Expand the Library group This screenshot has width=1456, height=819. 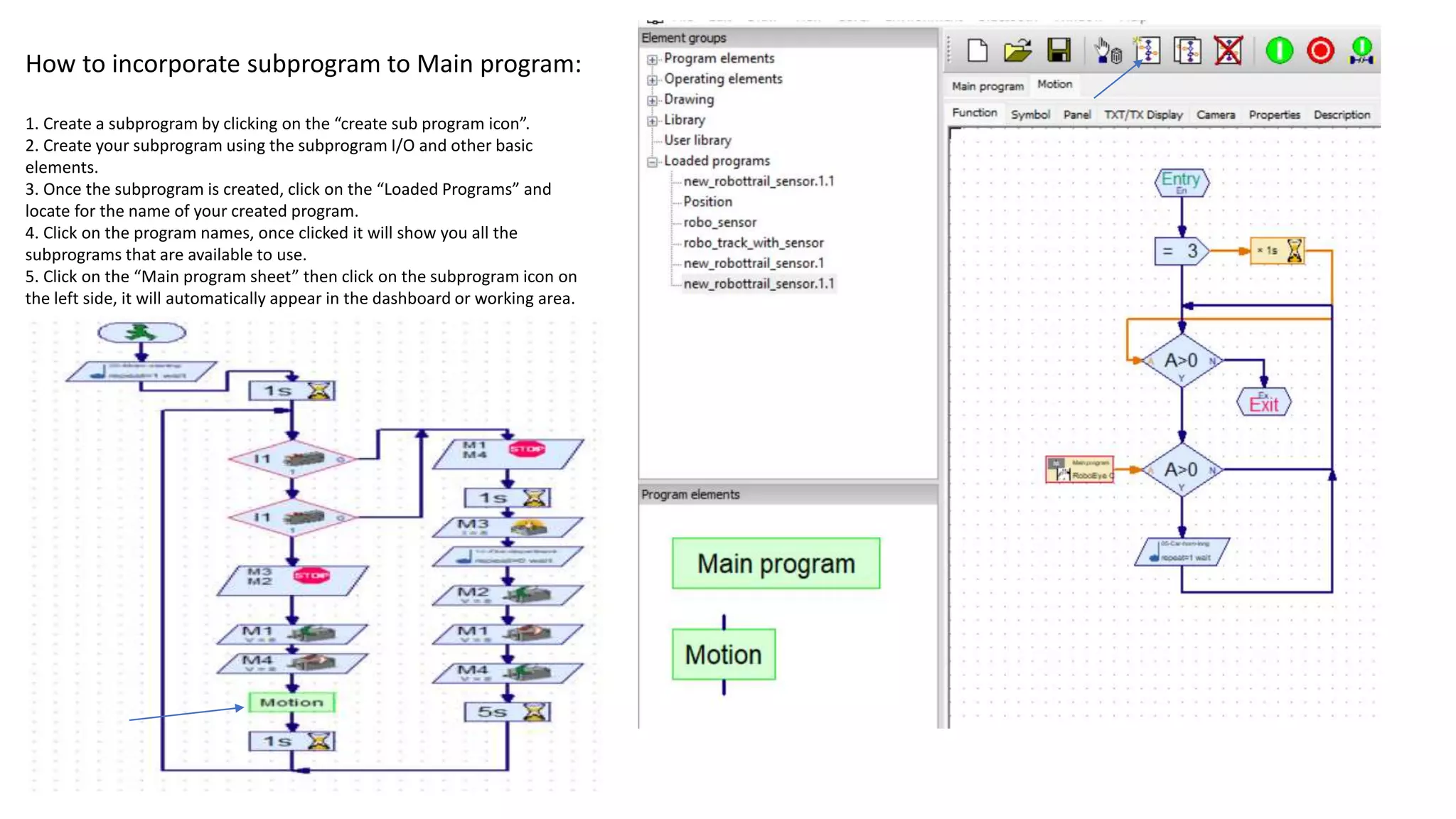[652, 122]
